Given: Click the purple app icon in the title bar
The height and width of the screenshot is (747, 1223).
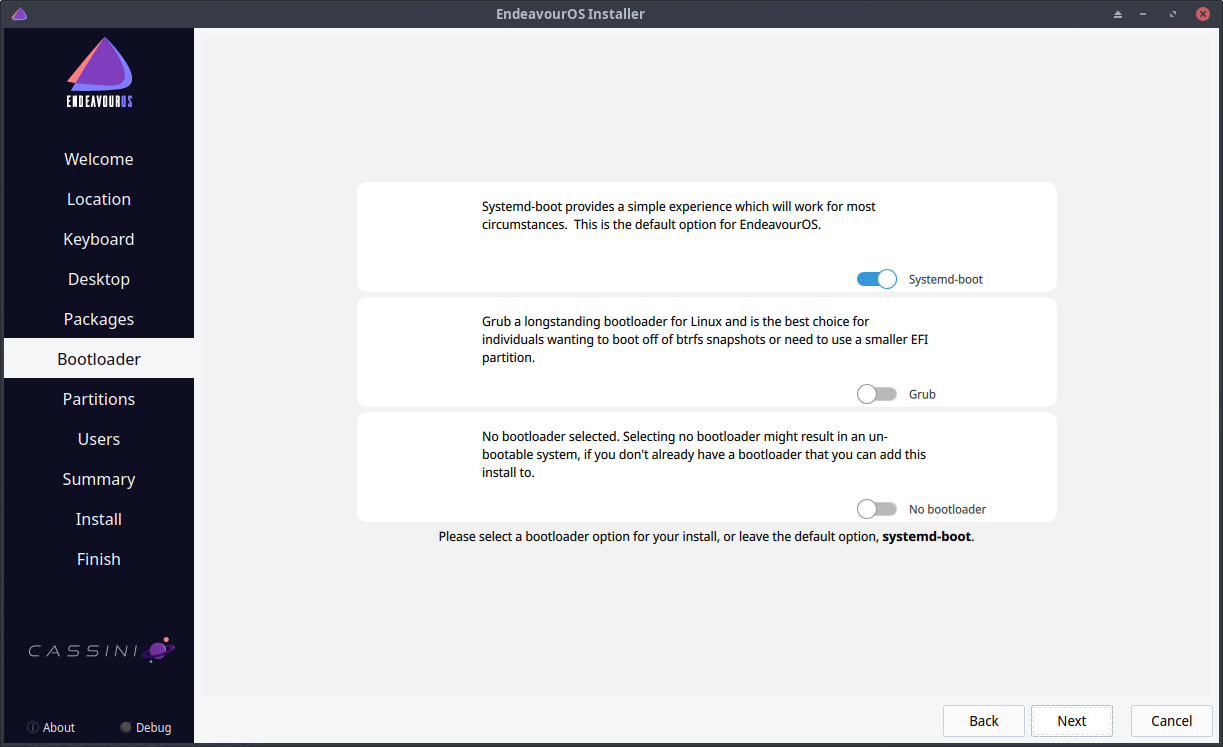Looking at the screenshot, I should point(18,14).
